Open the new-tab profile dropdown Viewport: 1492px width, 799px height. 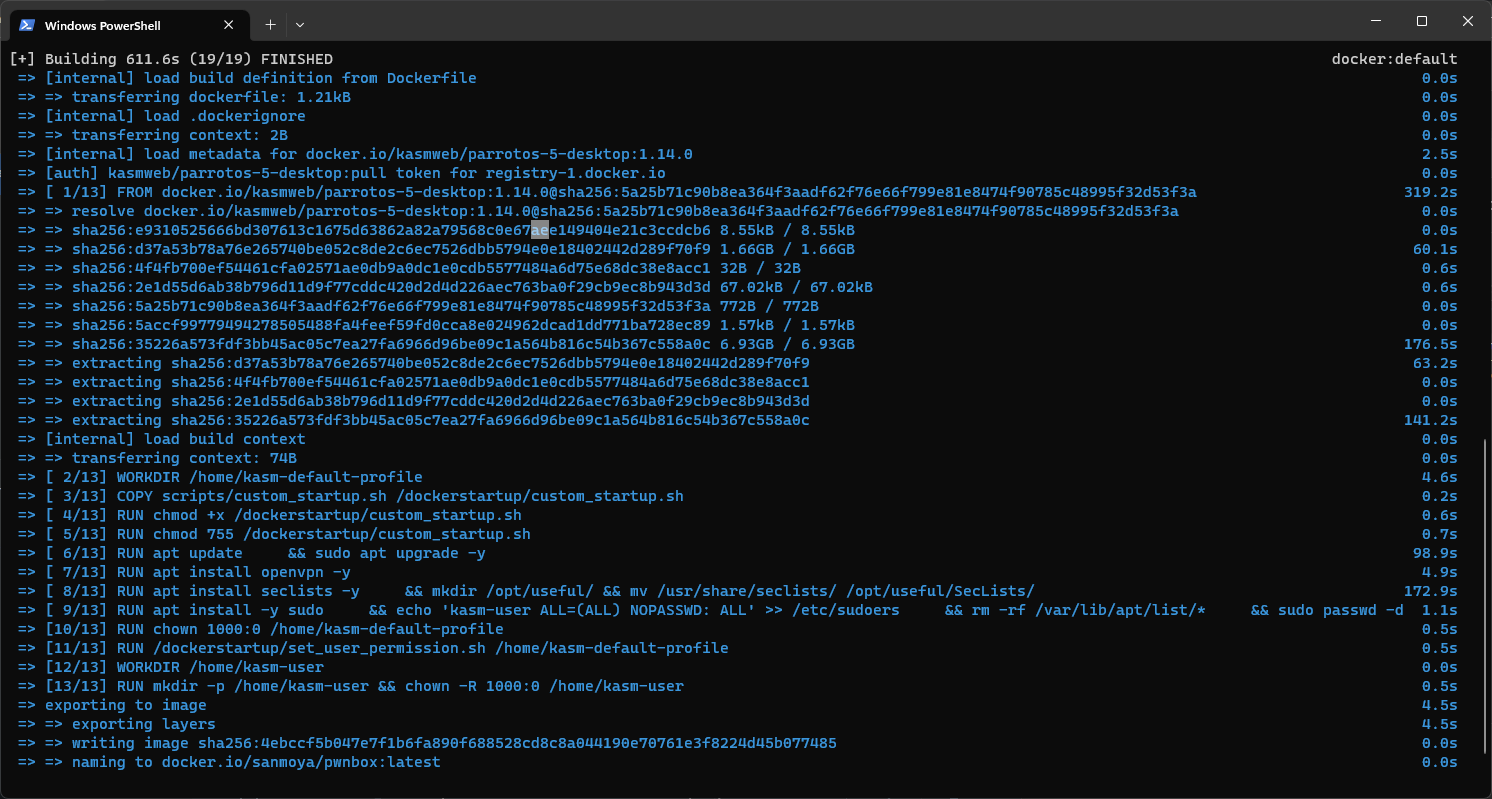coord(300,24)
